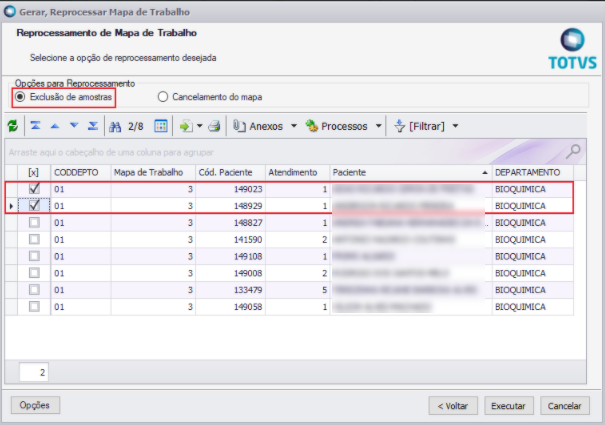Click the export green arrow icon

pos(186,126)
